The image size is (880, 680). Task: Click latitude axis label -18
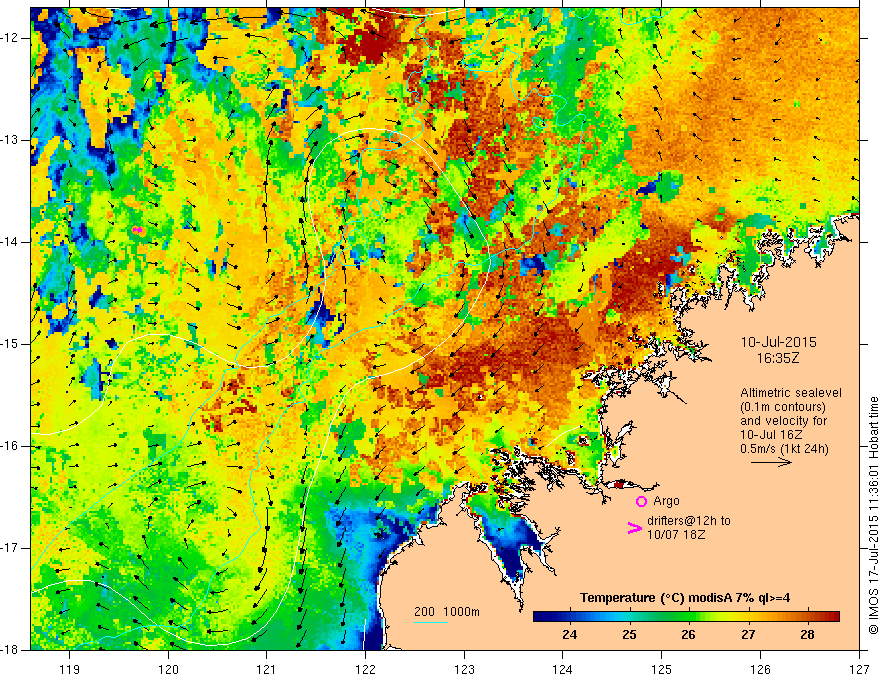[11, 650]
